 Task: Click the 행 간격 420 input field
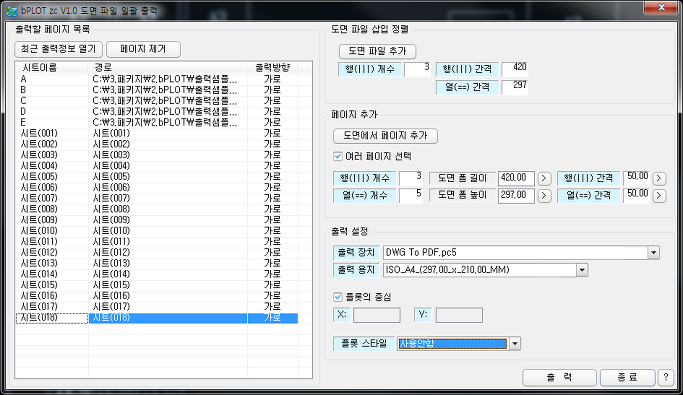[x=515, y=69]
